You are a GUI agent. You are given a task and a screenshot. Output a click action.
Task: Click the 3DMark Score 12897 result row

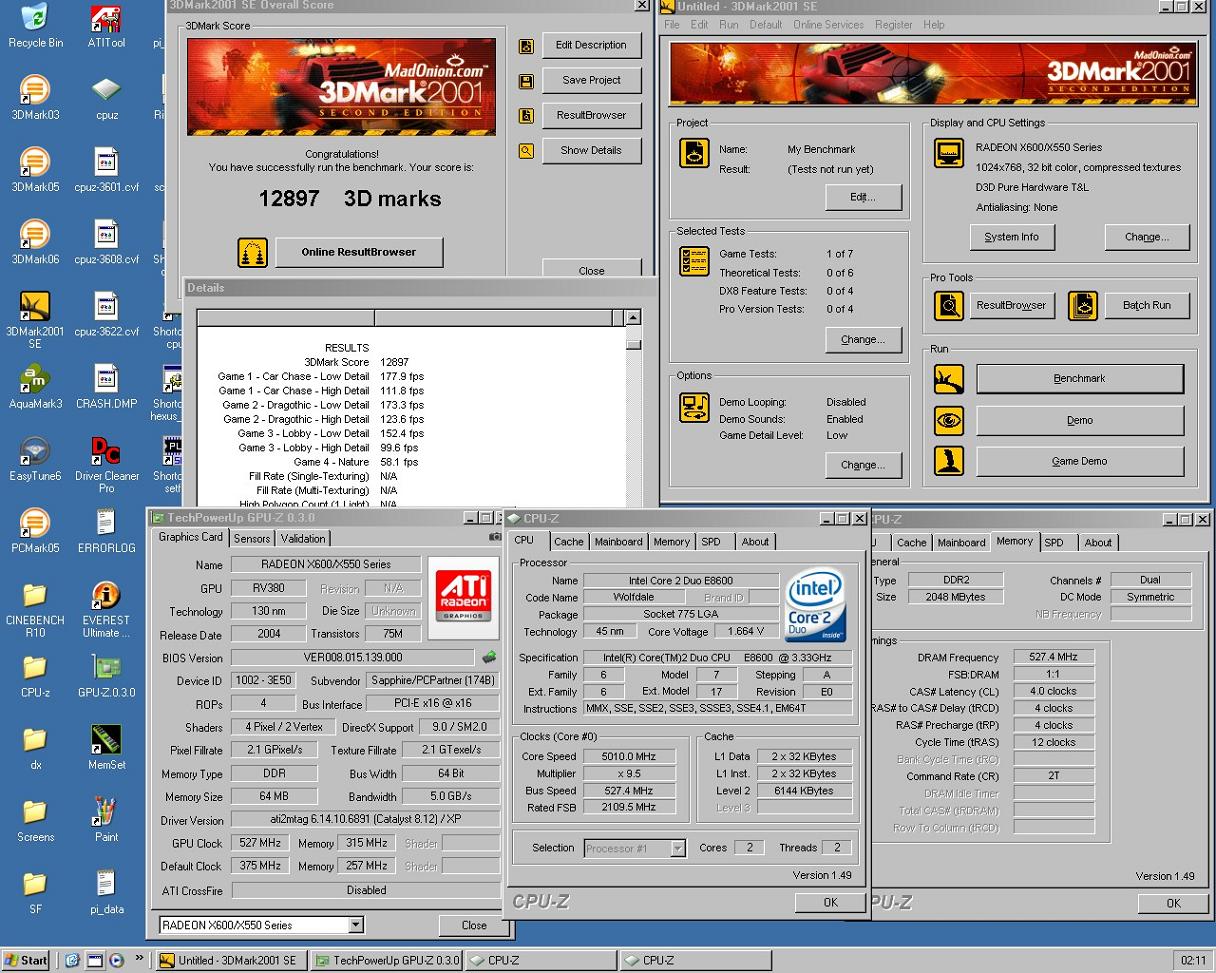click(356, 362)
